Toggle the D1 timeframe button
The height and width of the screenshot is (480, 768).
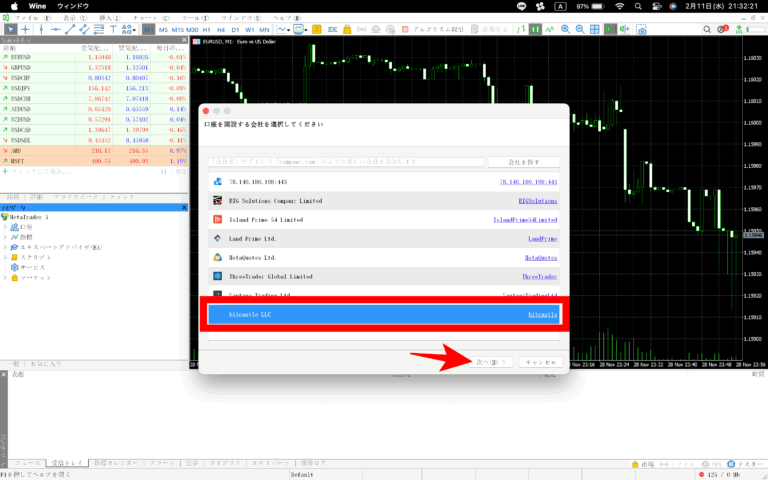pyautogui.click(x=236, y=30)
